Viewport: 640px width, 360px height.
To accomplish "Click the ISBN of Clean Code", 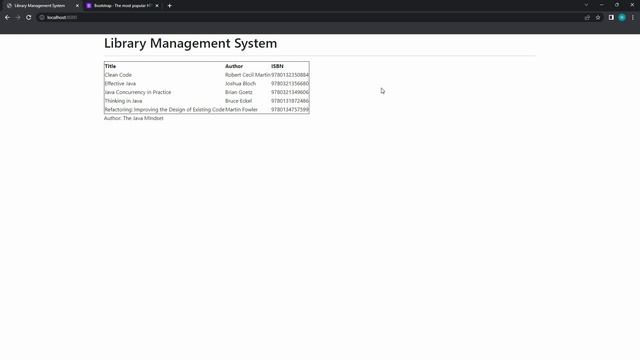I will pos(290,75).
